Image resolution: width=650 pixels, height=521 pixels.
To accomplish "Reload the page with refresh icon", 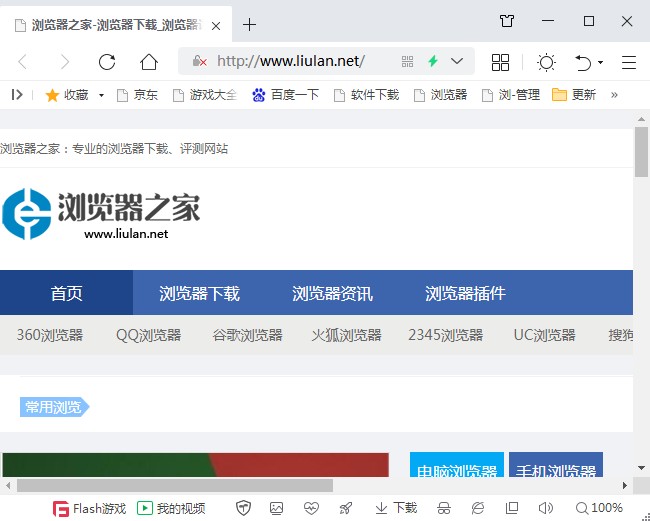I will pyautogui.click(x=107, y=62).
